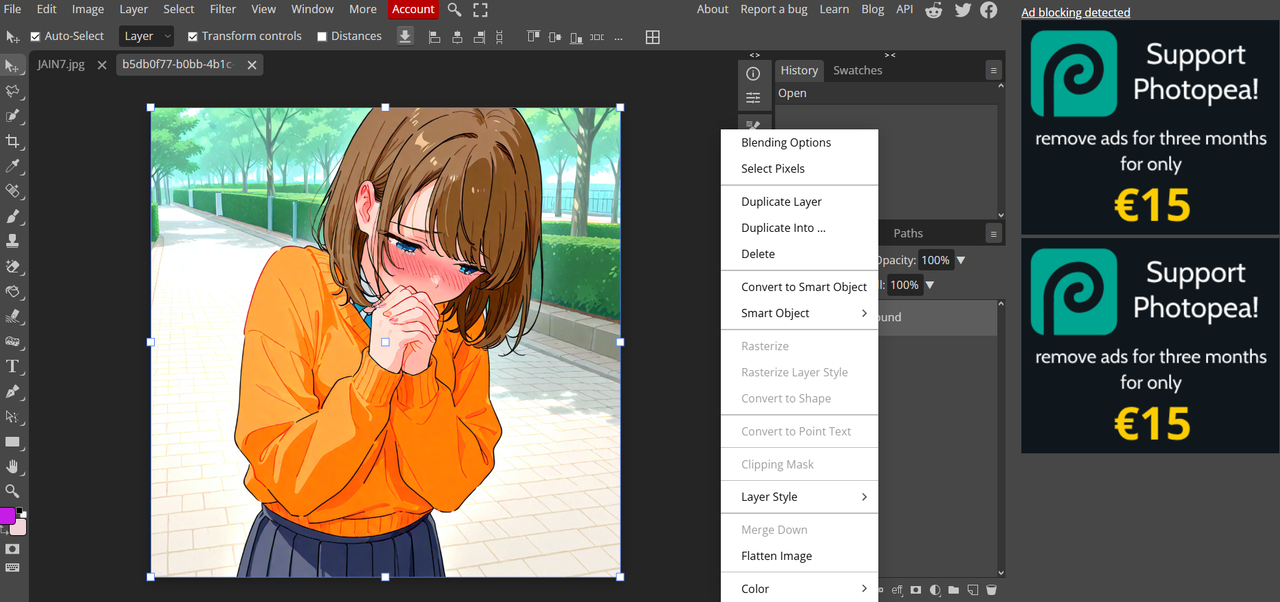The width and height of the screenshot is (1280, 602).
Task: Open Fill slider dropdown arrow
Action: [x=930, y=285]
